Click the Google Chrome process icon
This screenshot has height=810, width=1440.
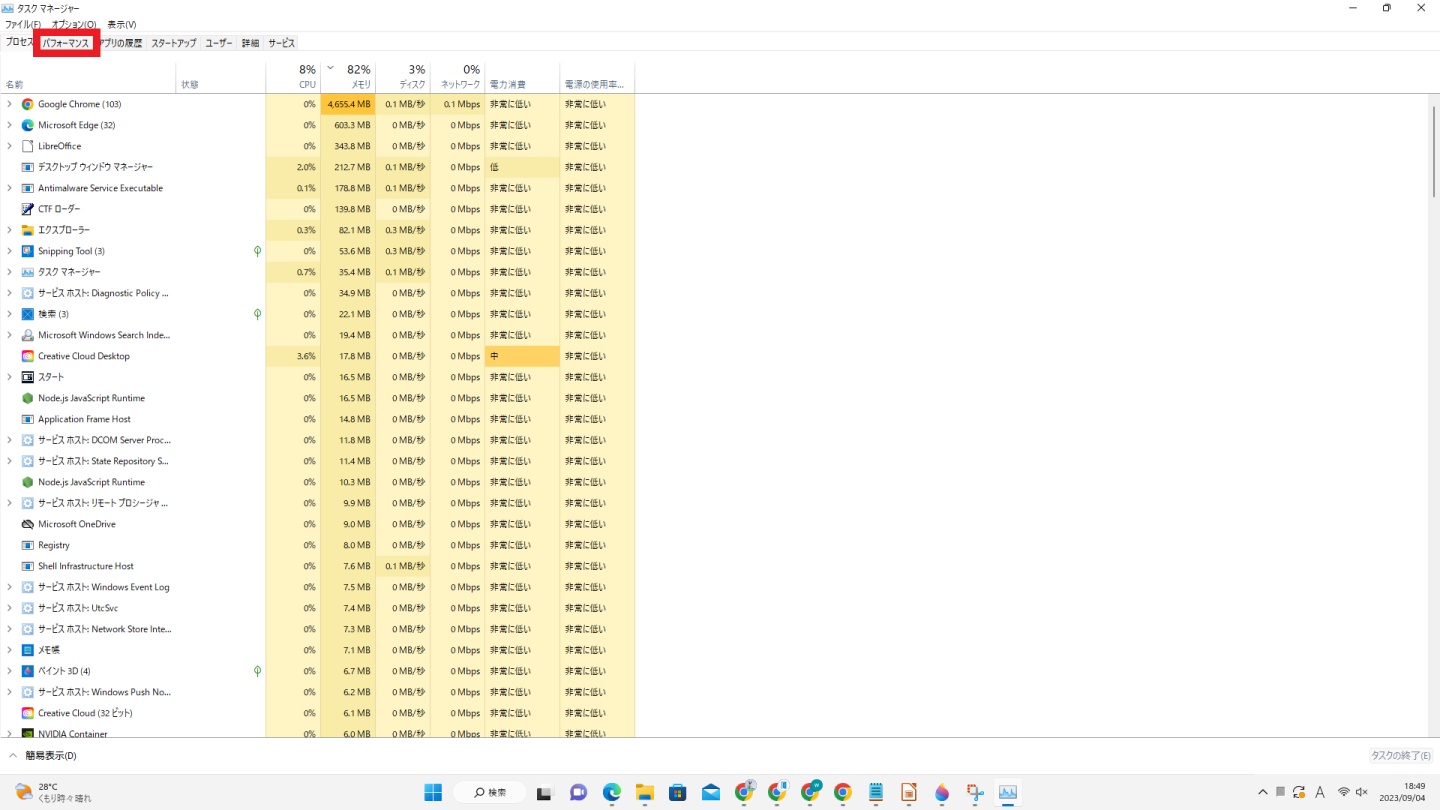point(28,104)
